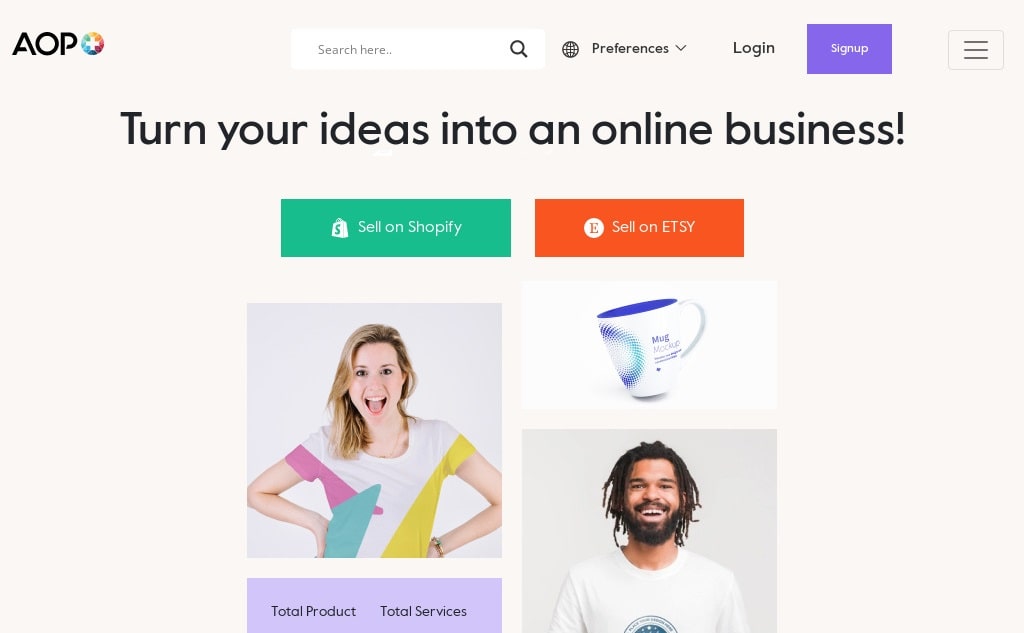The height and width of the screenshot is (633, 1024).
Task: Click the magnifying glass search icon
Action: (519, 49)
